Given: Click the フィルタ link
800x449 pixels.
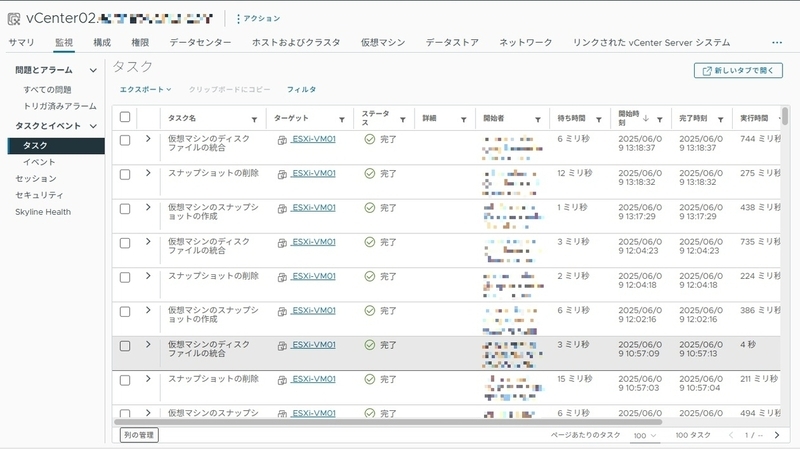Looking at the screenshot, I should click(301, 89).
